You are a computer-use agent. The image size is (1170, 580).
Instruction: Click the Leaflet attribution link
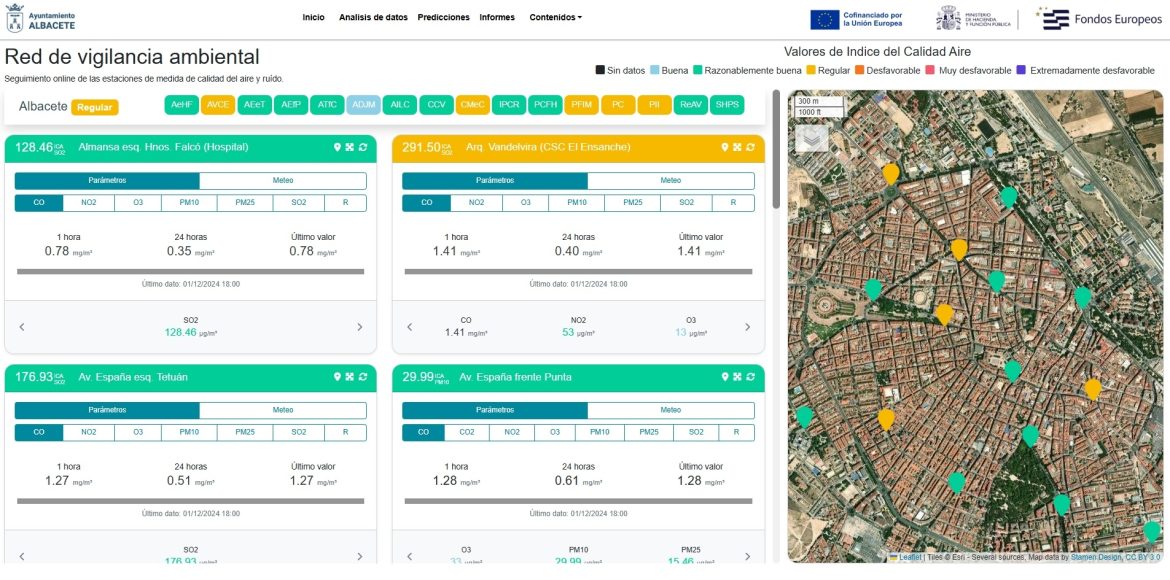(x=909, y=557)
